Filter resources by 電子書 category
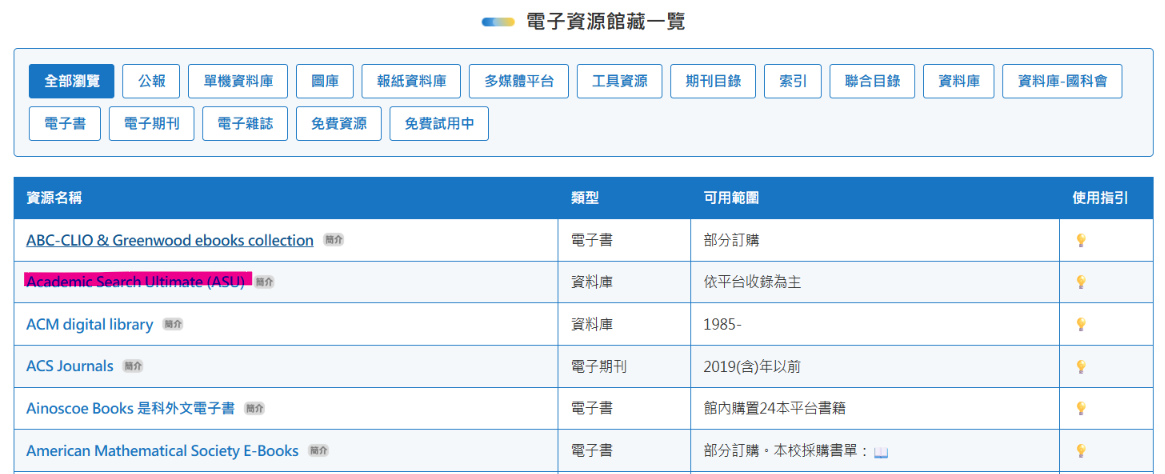The height and width of the screenshot is (474, 1165). click(x=65, y=123)
